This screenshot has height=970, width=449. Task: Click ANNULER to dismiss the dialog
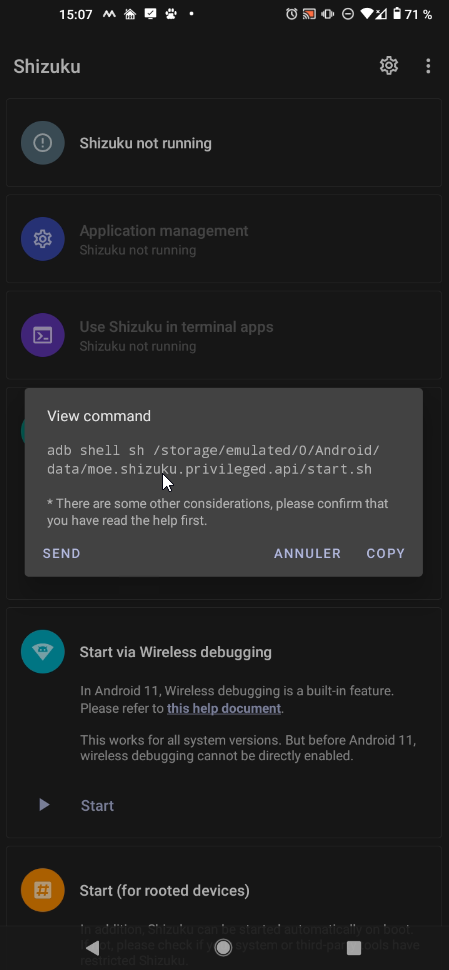307,554
